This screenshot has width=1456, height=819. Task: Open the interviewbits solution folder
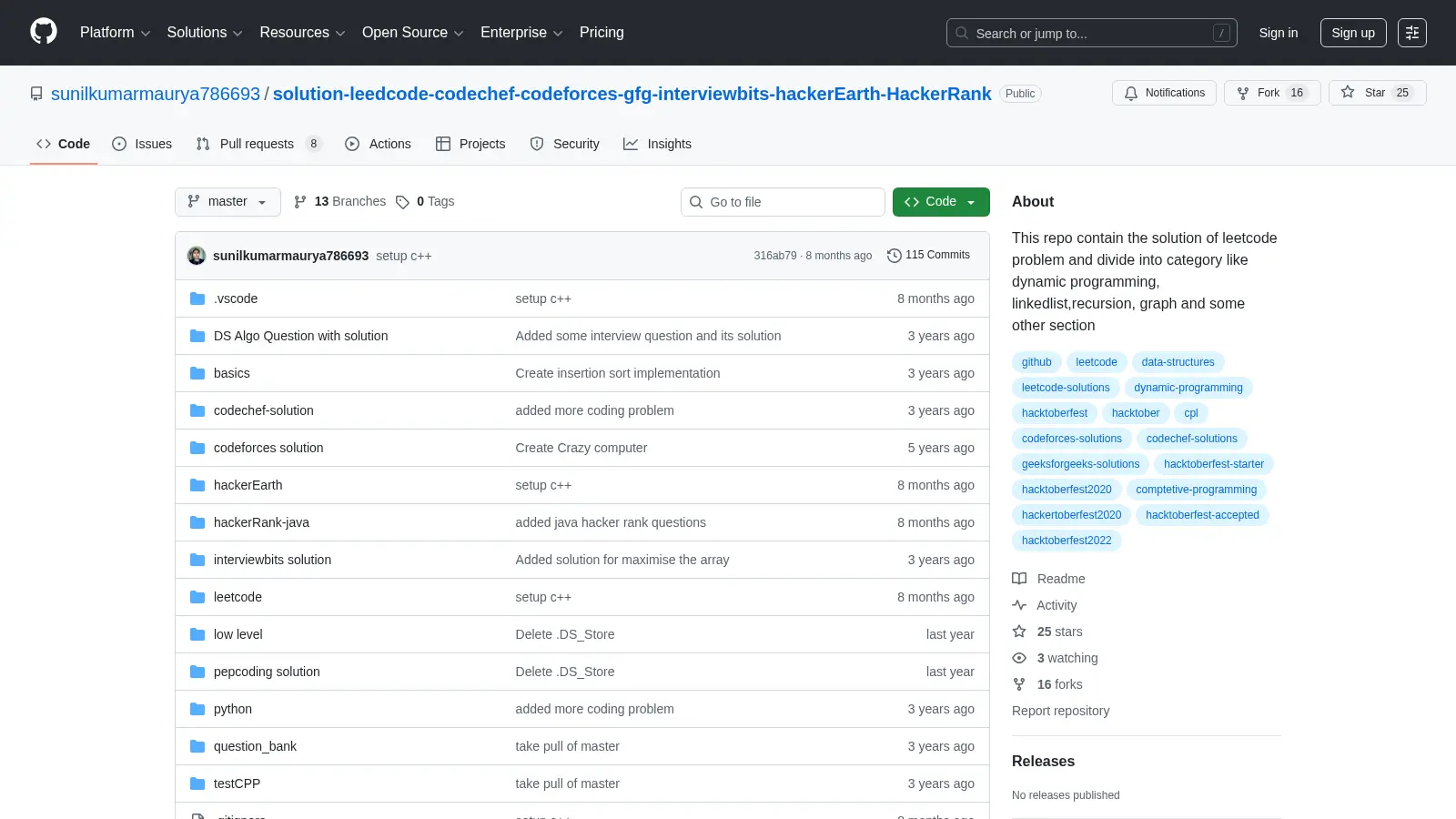[272, 560]
